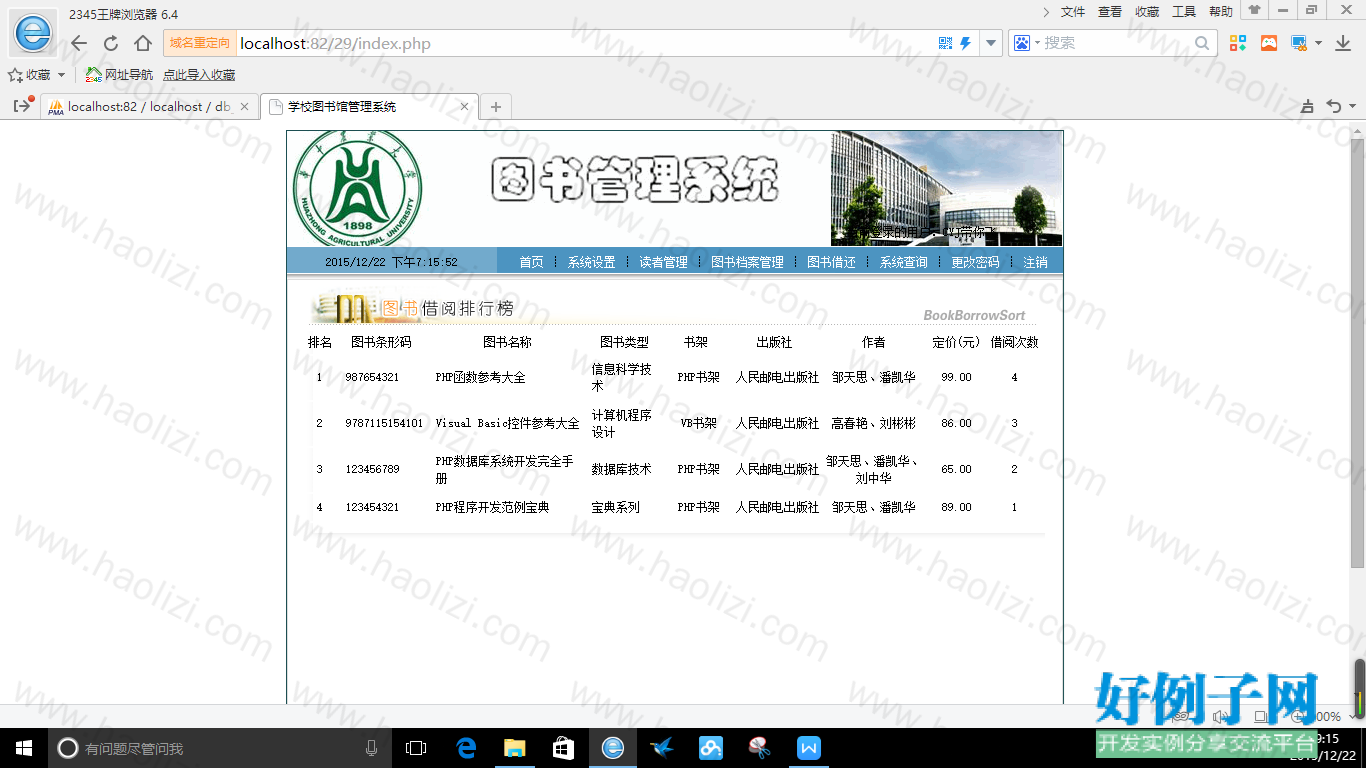
Task: Click the Cortana search box on taskbar
Action: (221, 747)
